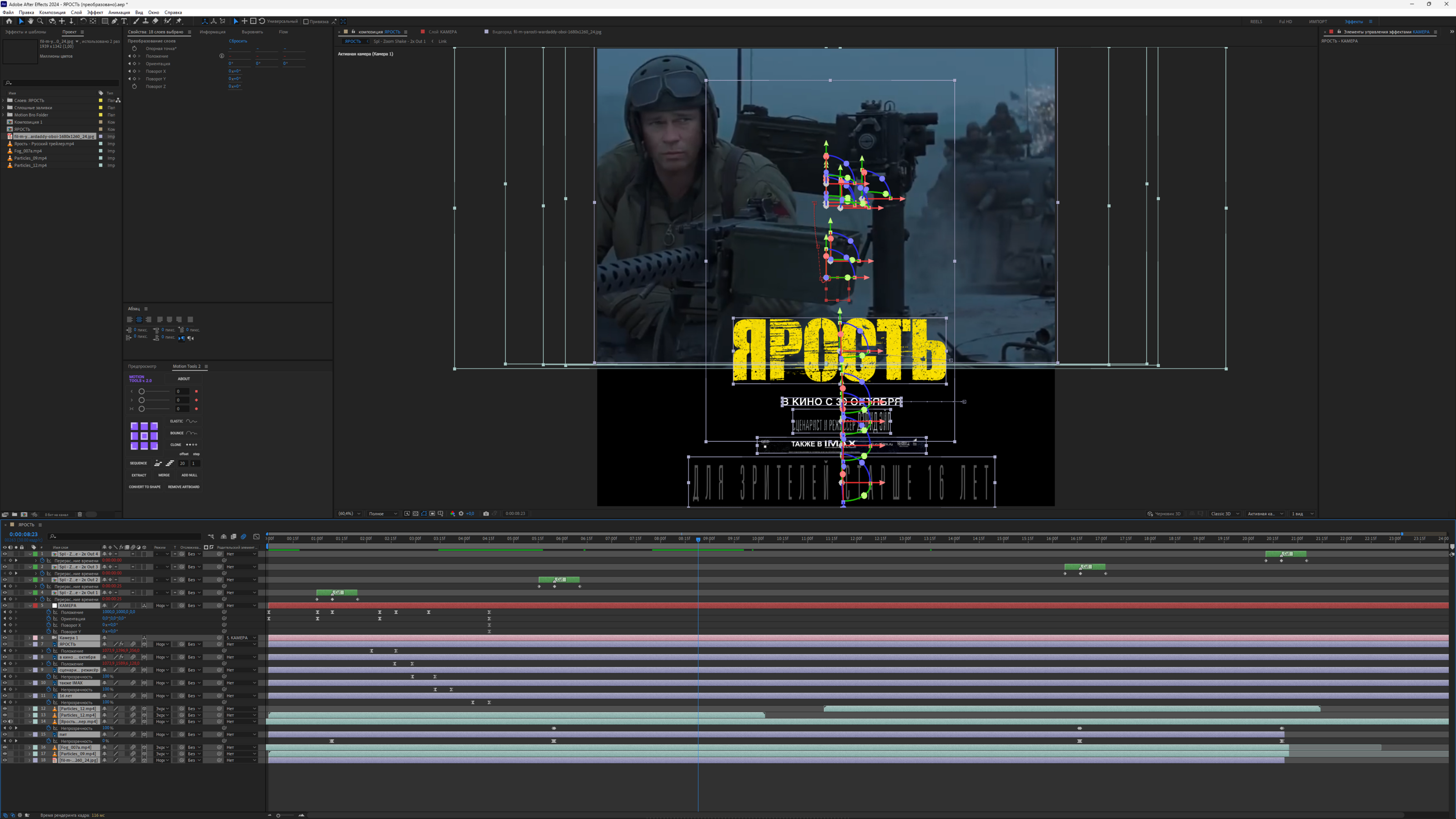This screenshot has width=1456, height=819.
Task: Enable the Привязка snapping checkbox
Action: click(306, 21)
